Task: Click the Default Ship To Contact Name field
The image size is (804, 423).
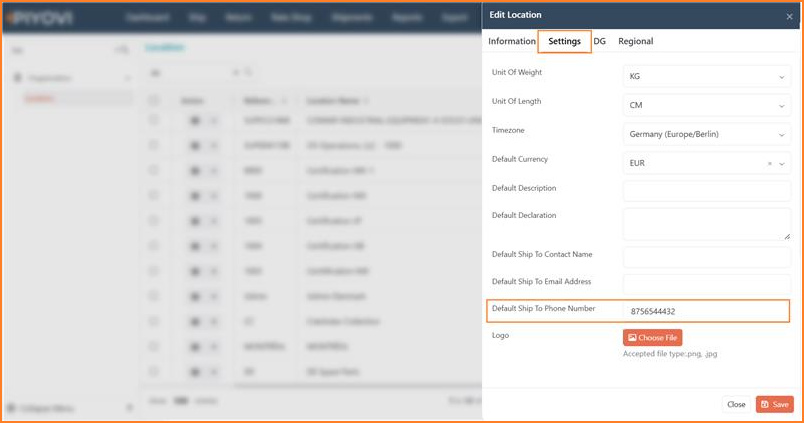Action: (707, 257)
